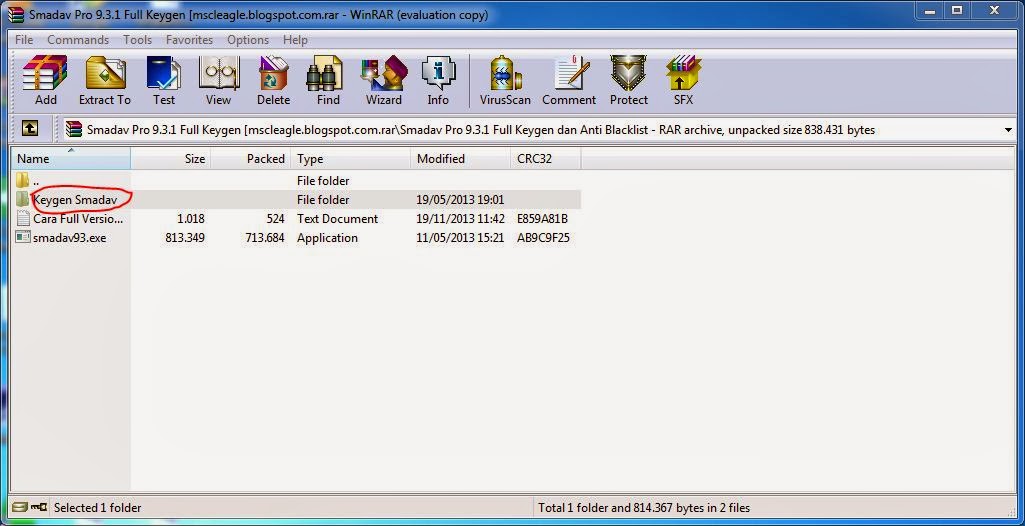The image size is (1025, 526).
Task: Select the Cara Full Versio... file name
Action: click(78, 219)
